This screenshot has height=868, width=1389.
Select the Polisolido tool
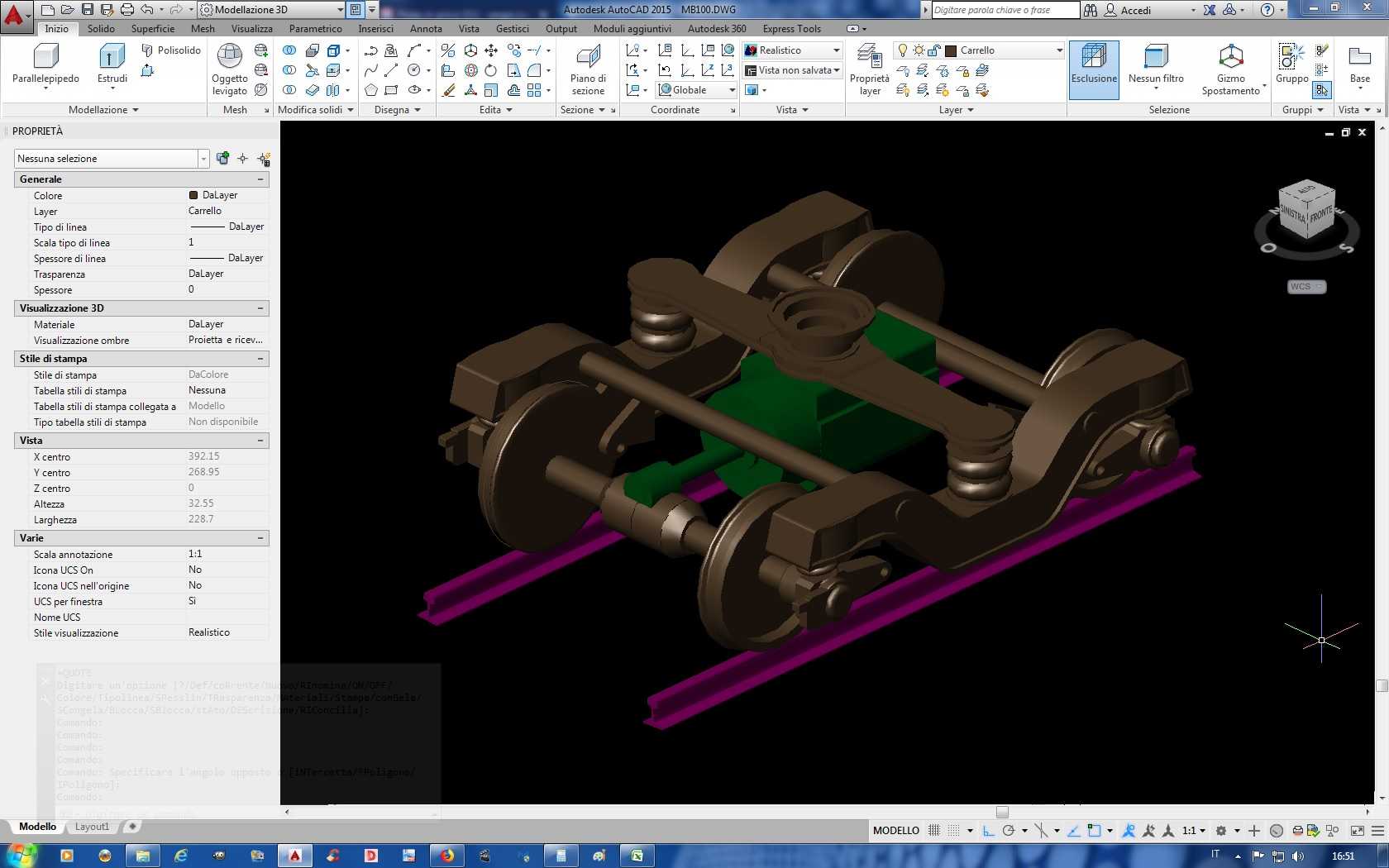171,50
